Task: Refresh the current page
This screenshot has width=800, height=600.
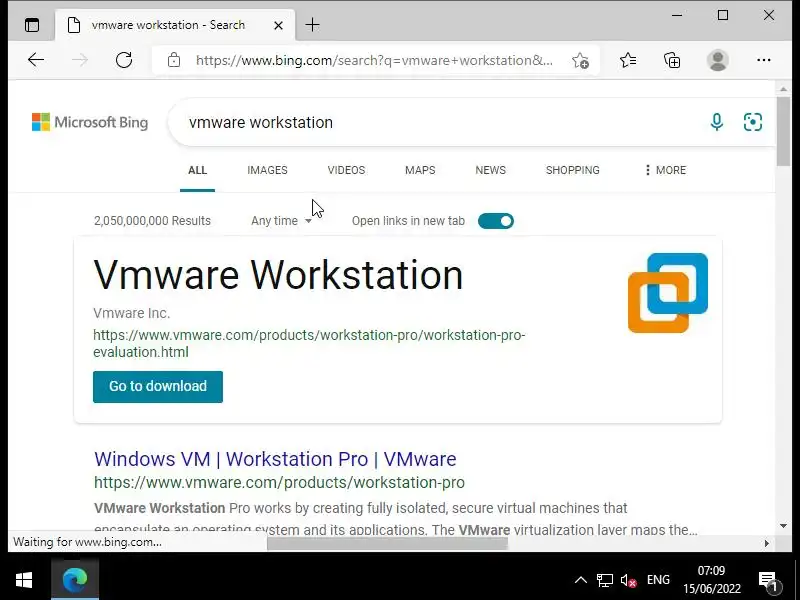Action: tap(123, 60)
